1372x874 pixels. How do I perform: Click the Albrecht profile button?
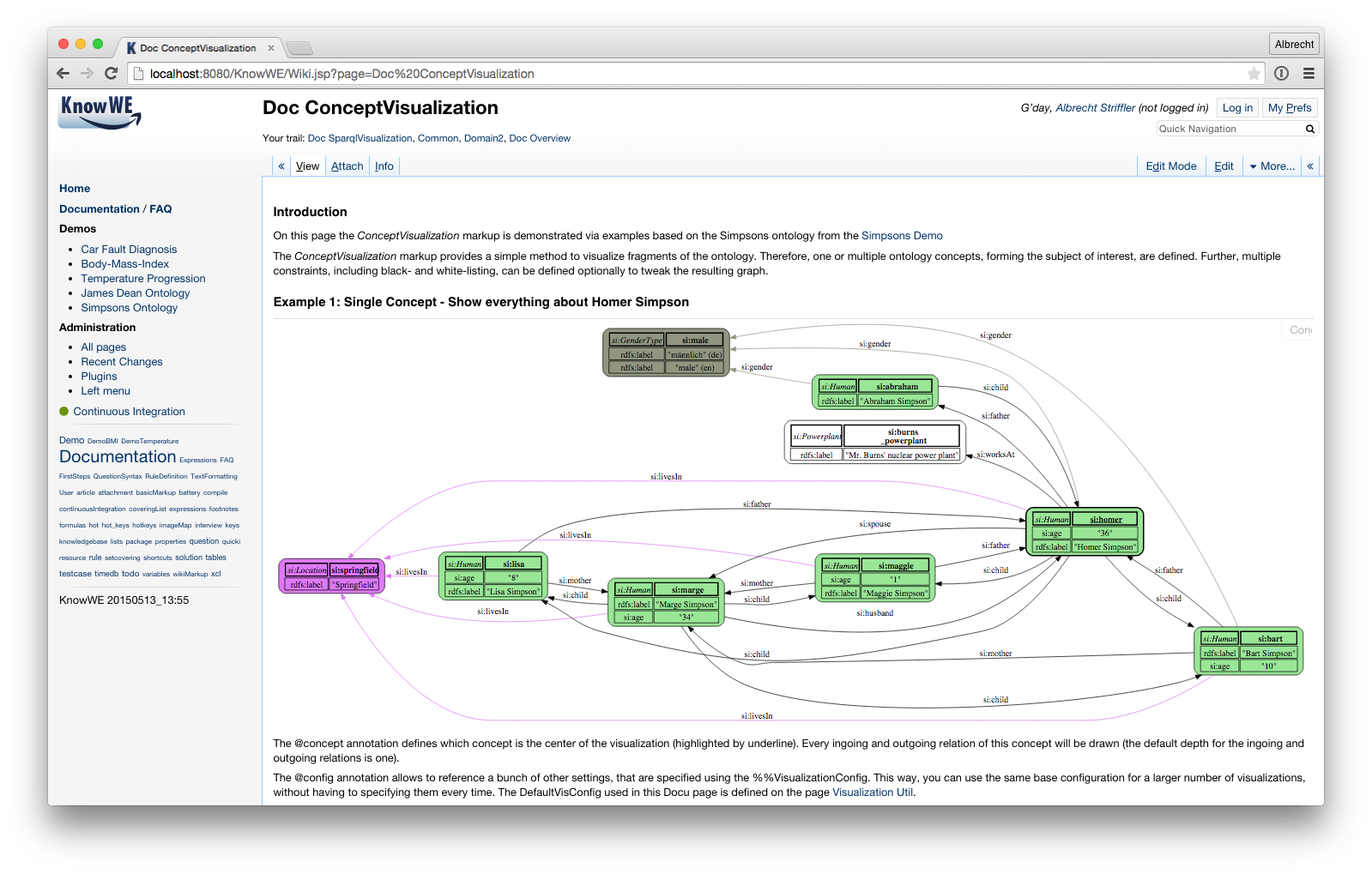tap(1294, 45)
